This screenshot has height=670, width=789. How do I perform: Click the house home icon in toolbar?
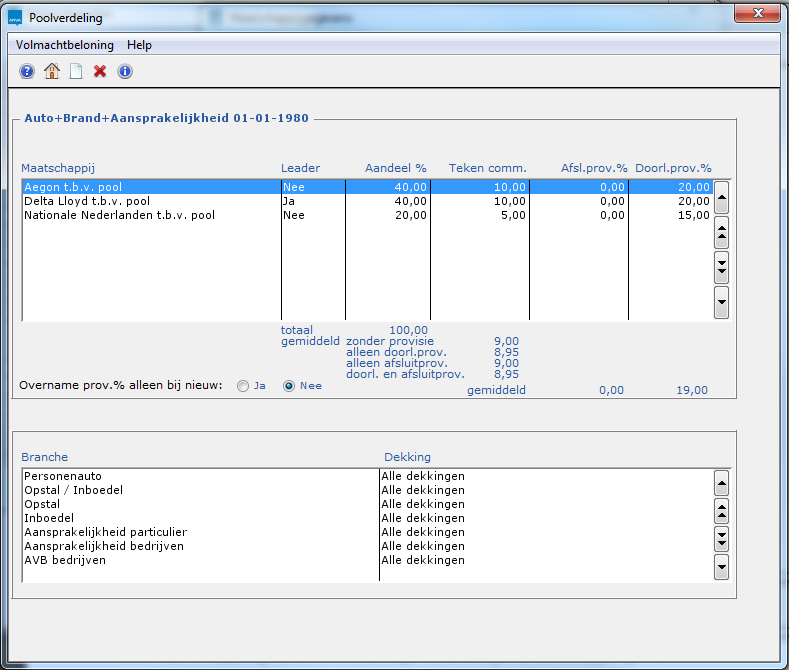(x=52, y=71)
